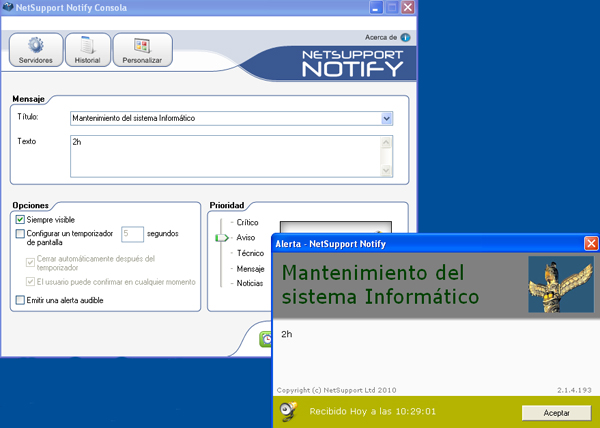The image size is (600, 428).
Task: Toggle the Siempre visible checkbox
Action: click(x=20, y=220)
